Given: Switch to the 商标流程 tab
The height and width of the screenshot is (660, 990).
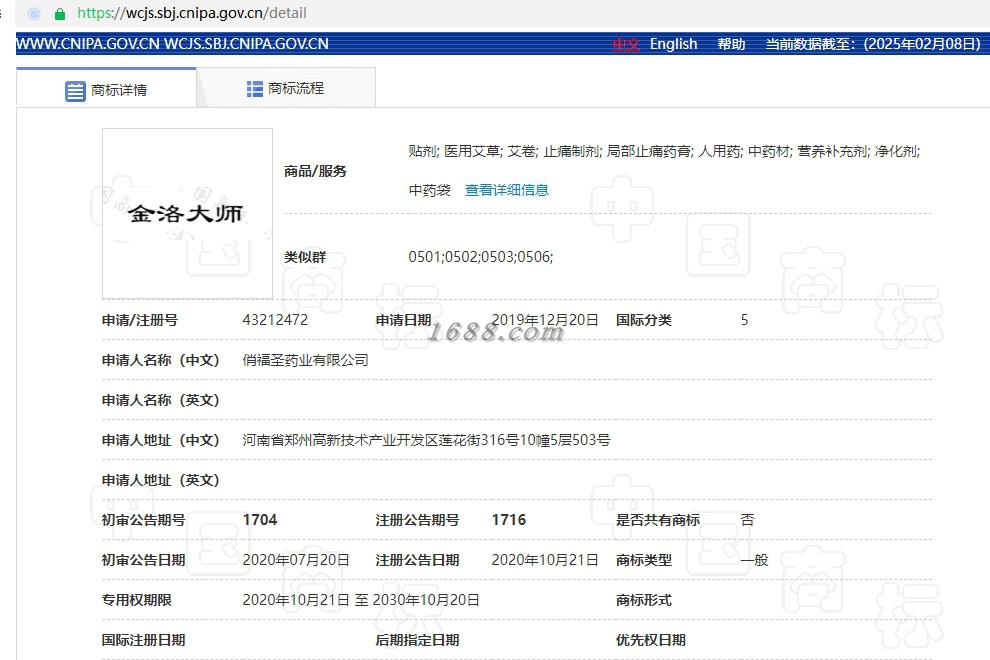Looking at the screenshot, I should (286, 88).
